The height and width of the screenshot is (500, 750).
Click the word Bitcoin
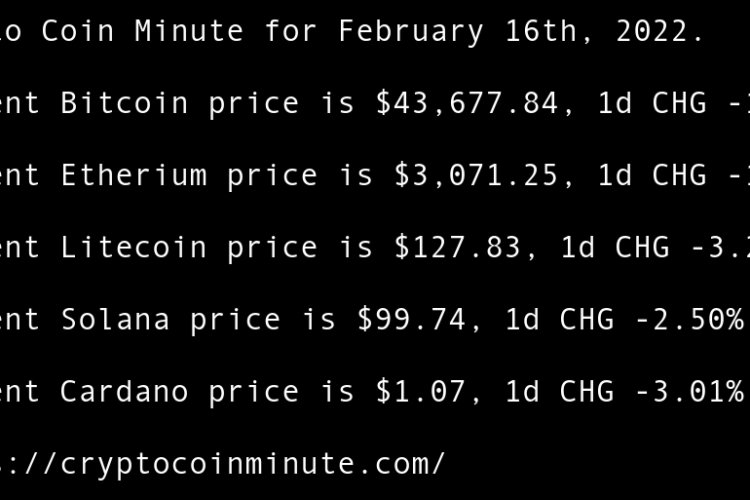[125, 103]
